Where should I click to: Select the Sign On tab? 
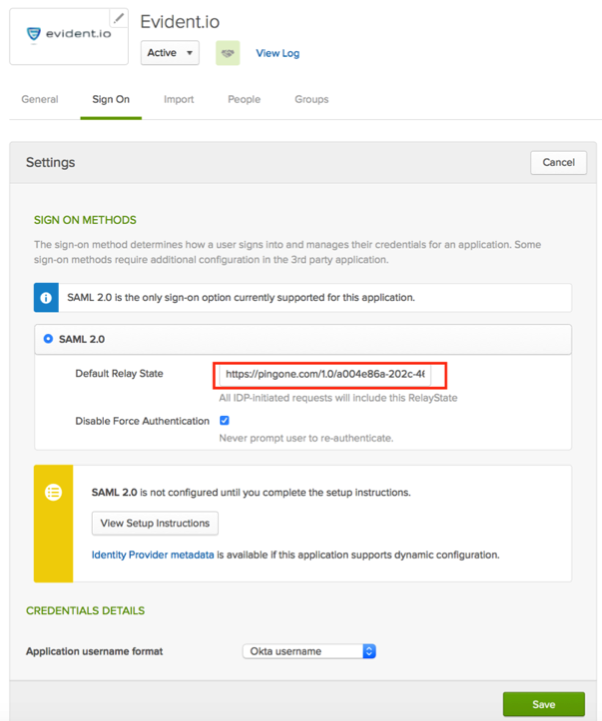(x=111, y=99)
